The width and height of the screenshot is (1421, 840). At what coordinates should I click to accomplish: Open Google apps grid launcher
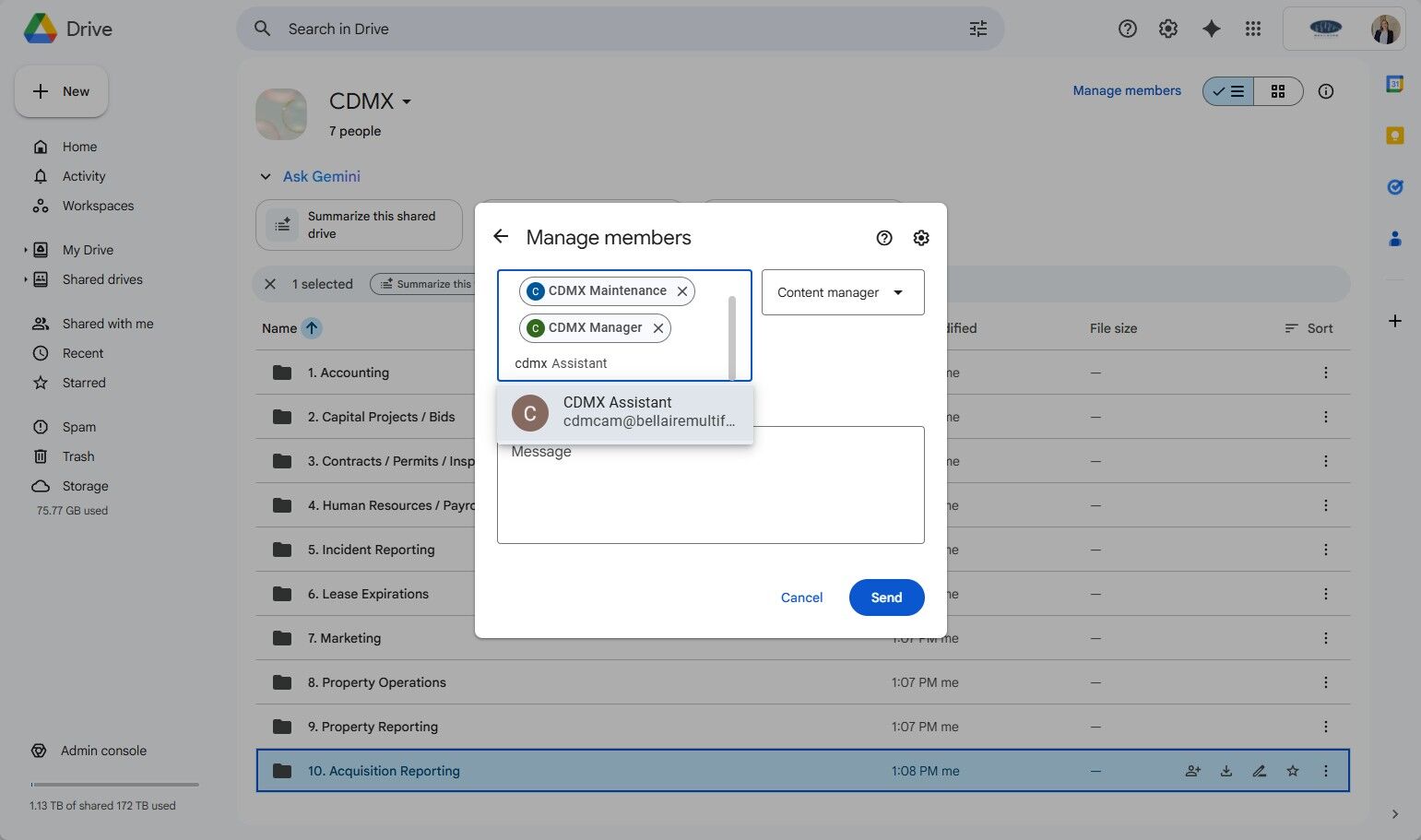pos(1252,29)
